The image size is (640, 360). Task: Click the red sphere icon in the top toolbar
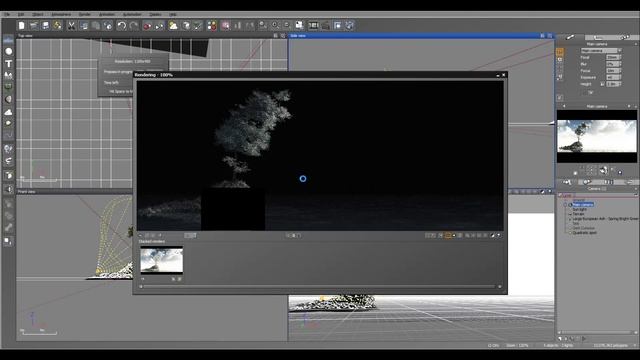(147, 26)
